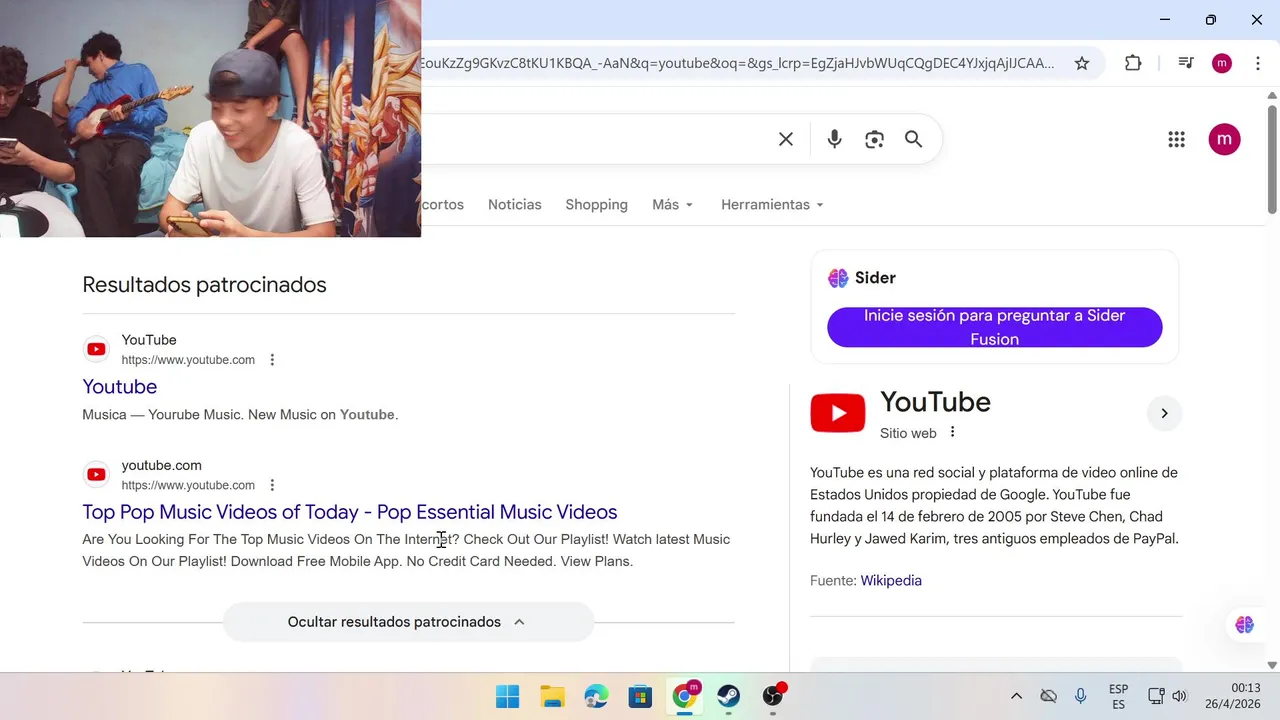Image resolution: width=1280 pixels, height=720 pixels.
Task: Open File Explorer from the taskbar
Action: coord(552,696)
